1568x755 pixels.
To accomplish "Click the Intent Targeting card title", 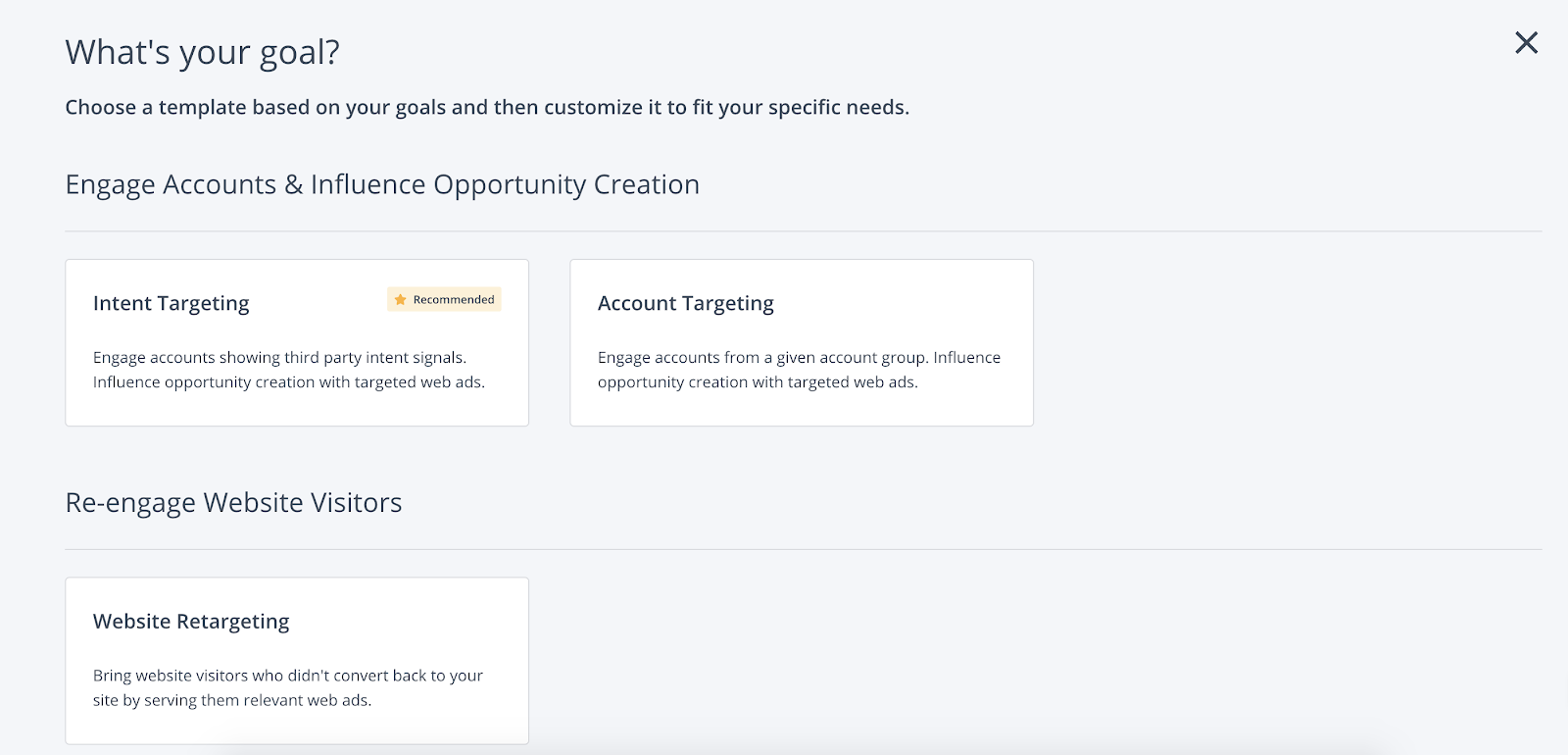I will [171, 304].
